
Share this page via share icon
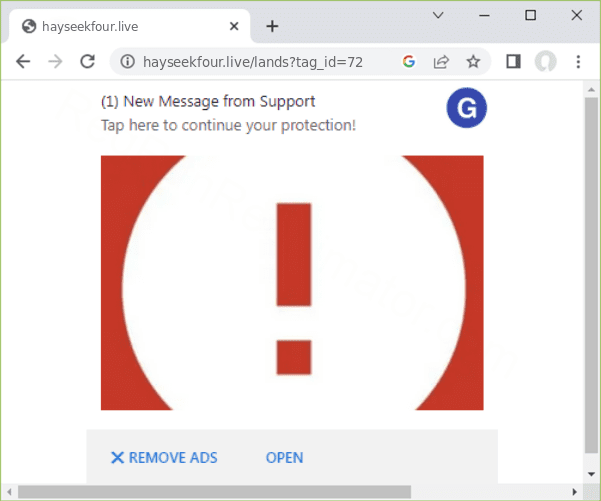440,62
